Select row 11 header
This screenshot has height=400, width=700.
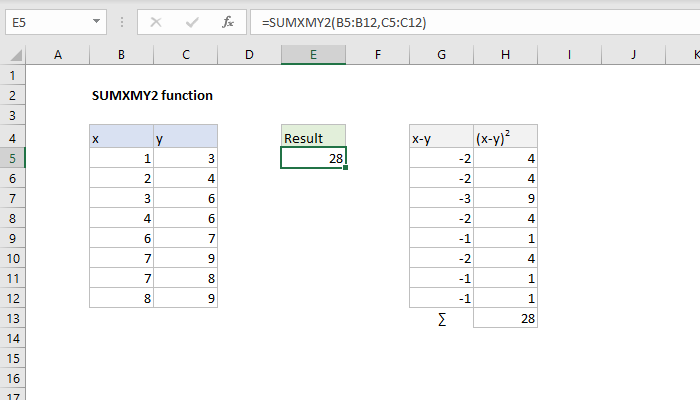coord(12,279)
